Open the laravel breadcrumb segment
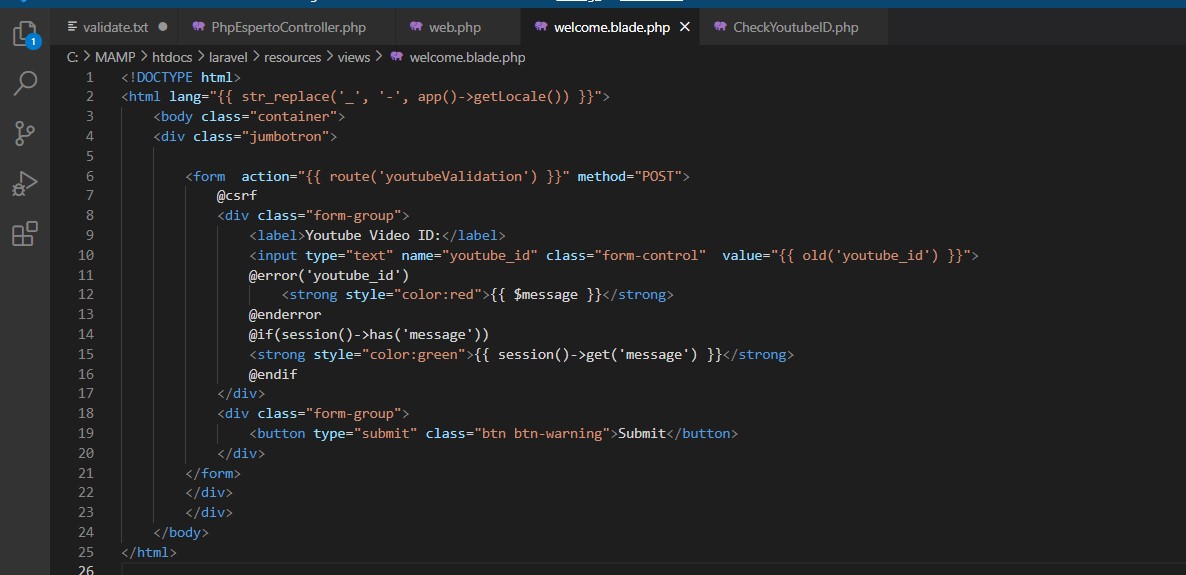1186x575 pixels. [x=228, y=57]
